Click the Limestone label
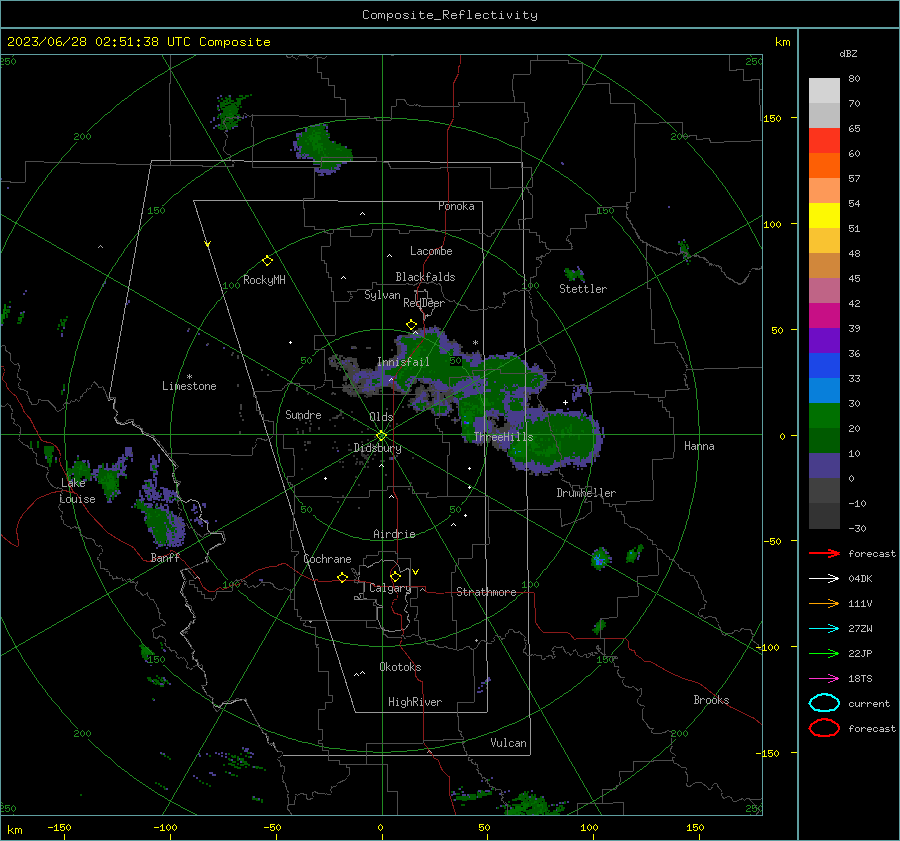The image size is (900, 841). pyautogui.click(x=189, y=386)
